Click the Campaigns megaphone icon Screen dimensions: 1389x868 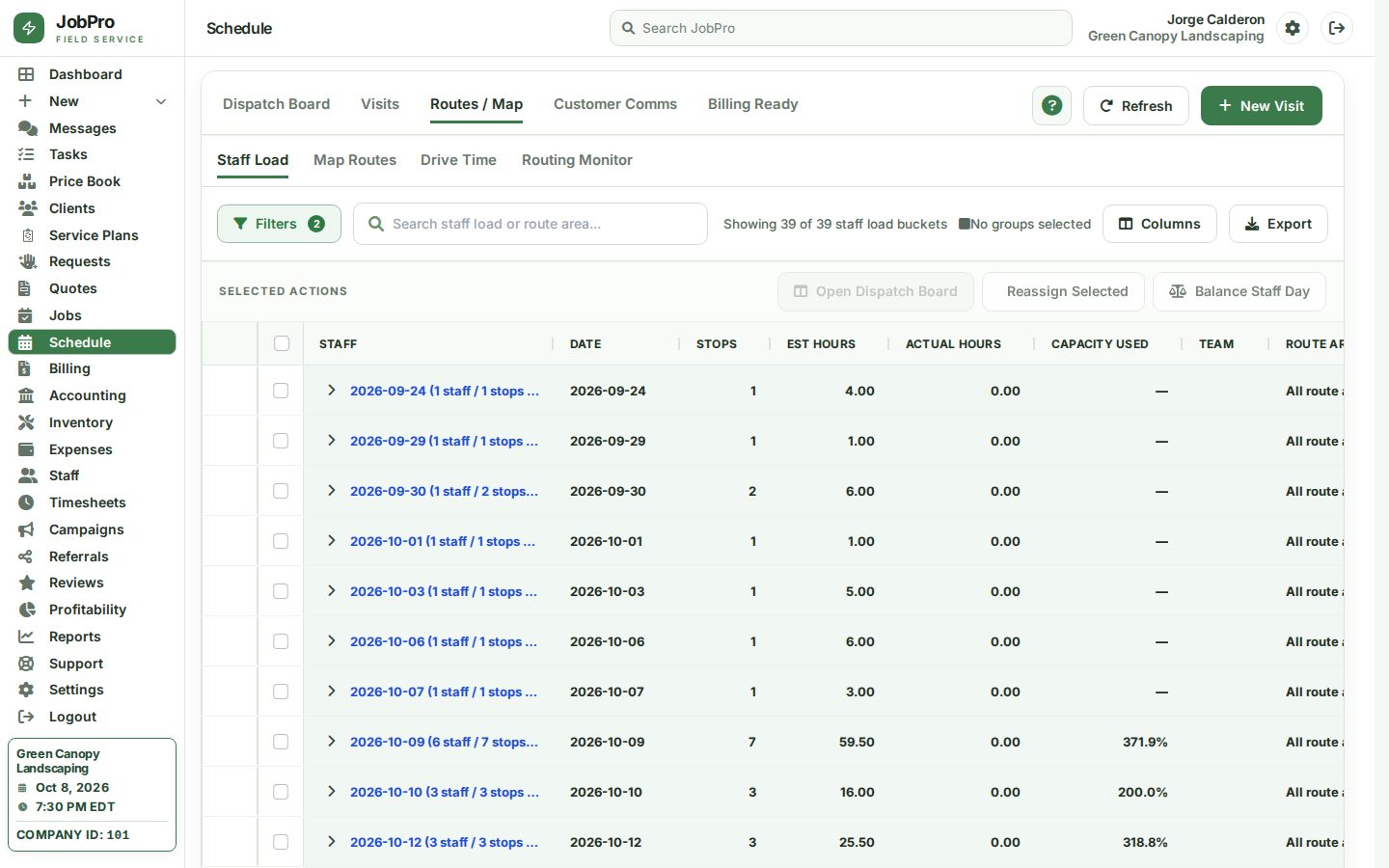[26, 529]
